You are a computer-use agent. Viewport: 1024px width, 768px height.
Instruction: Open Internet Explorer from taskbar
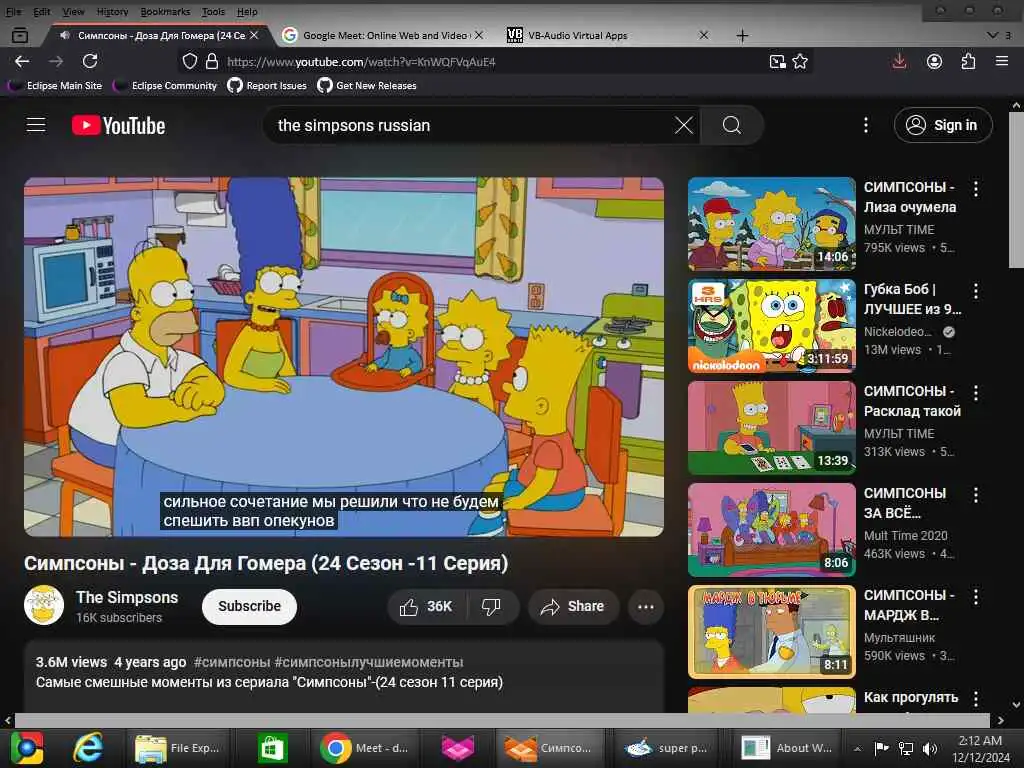coord(88,748)
